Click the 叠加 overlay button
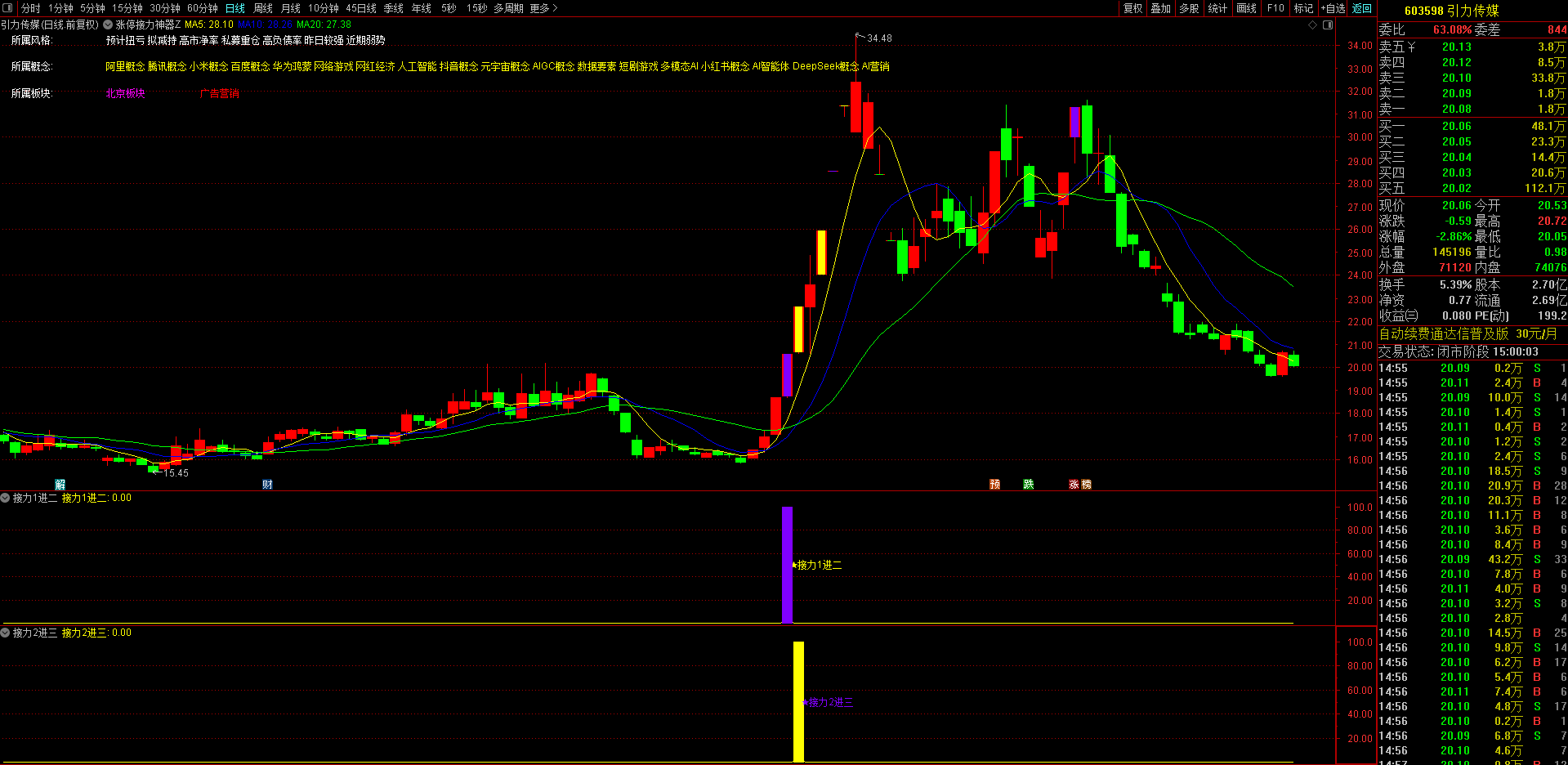The height and width of the screenshot is (765, 1568). pyautogui.click(x=1160, y=8)
